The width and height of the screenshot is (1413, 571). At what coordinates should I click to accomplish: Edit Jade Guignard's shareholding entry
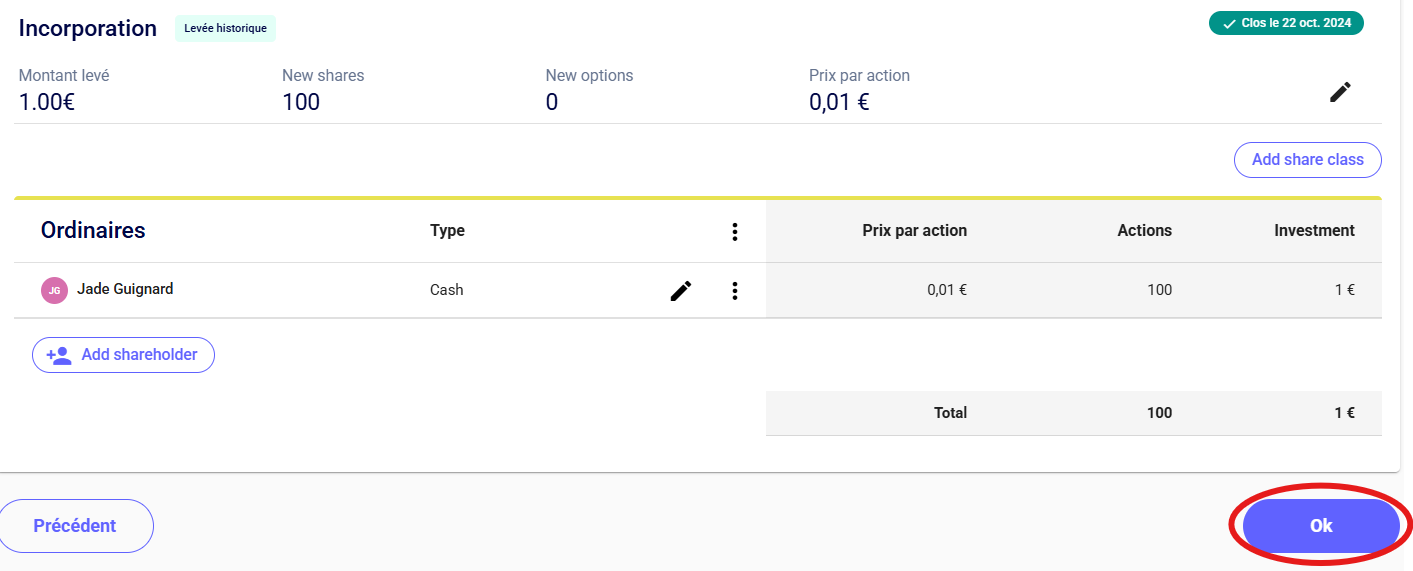[x=681, y=291]
